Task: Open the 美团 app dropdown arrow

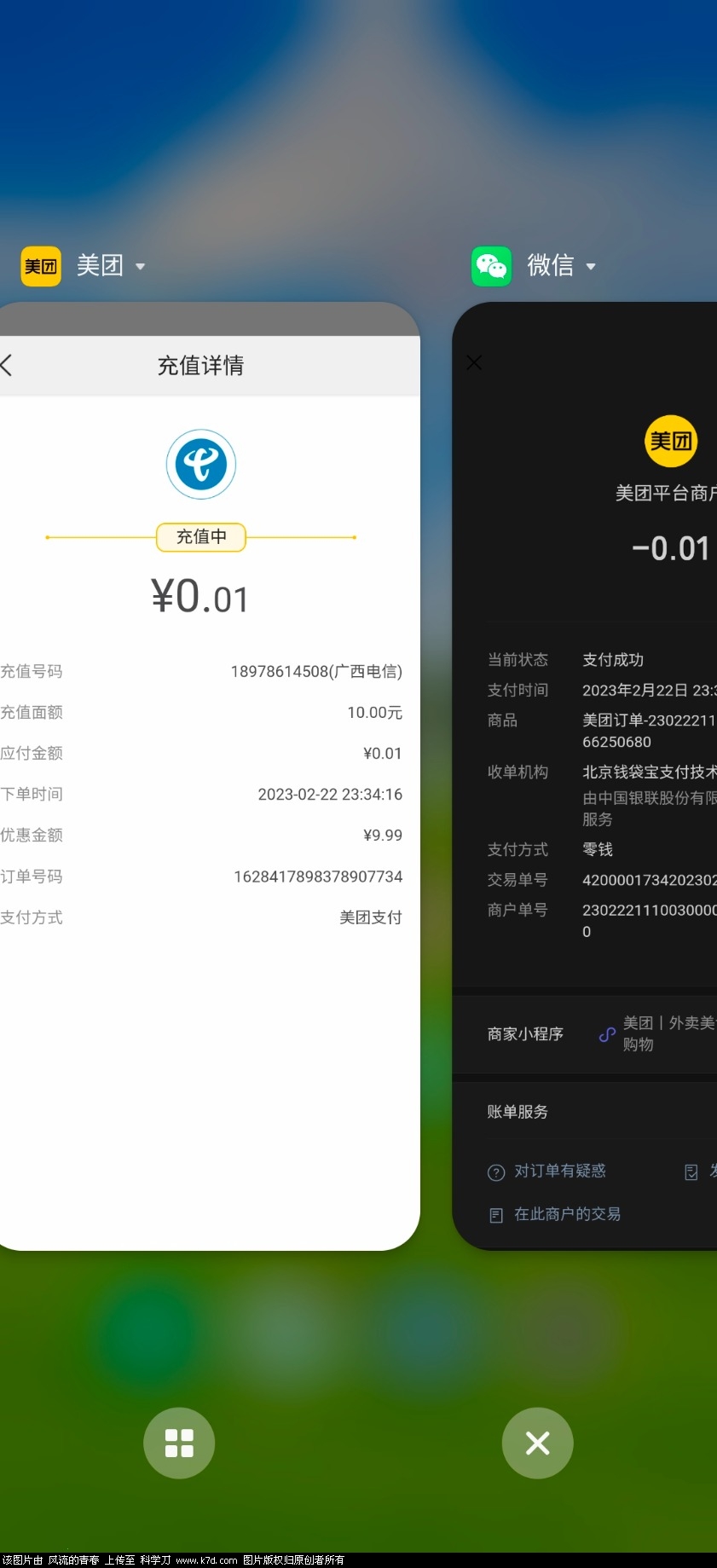Action: pos(140,267)
